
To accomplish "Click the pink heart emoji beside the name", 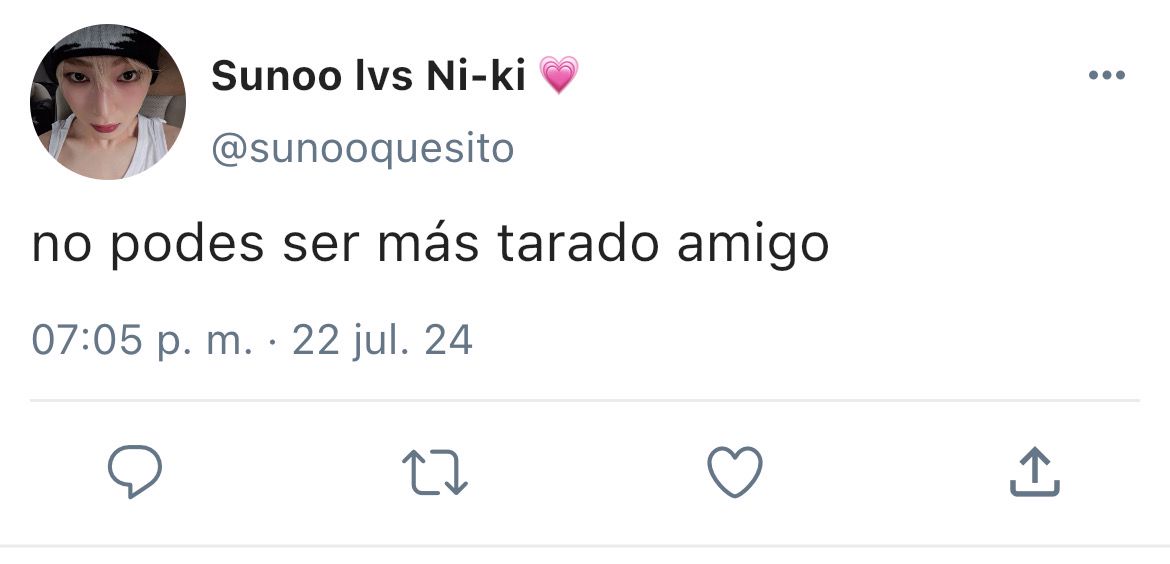I will coord(559,75).
